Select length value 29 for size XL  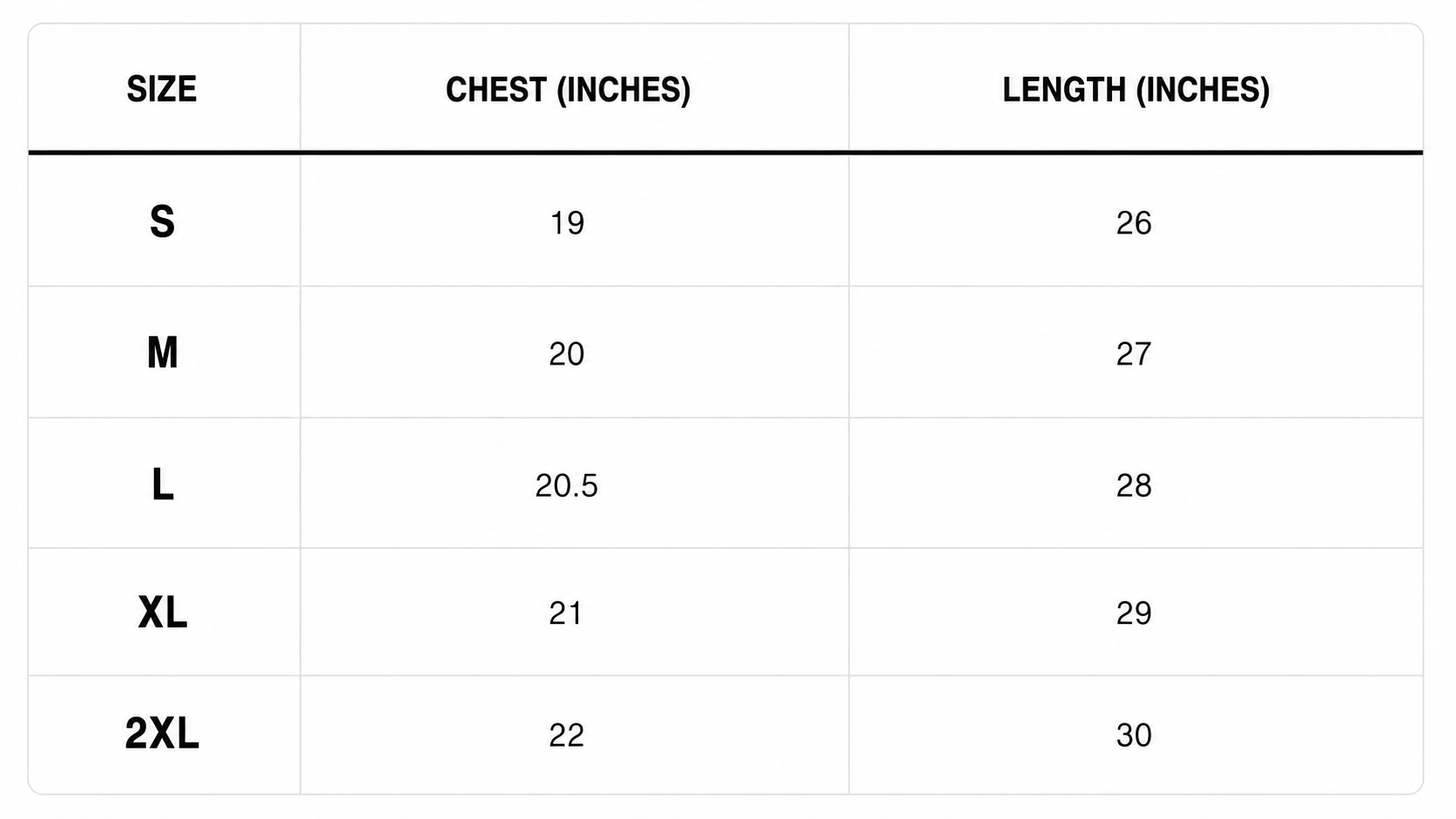tap(1134, 613)
